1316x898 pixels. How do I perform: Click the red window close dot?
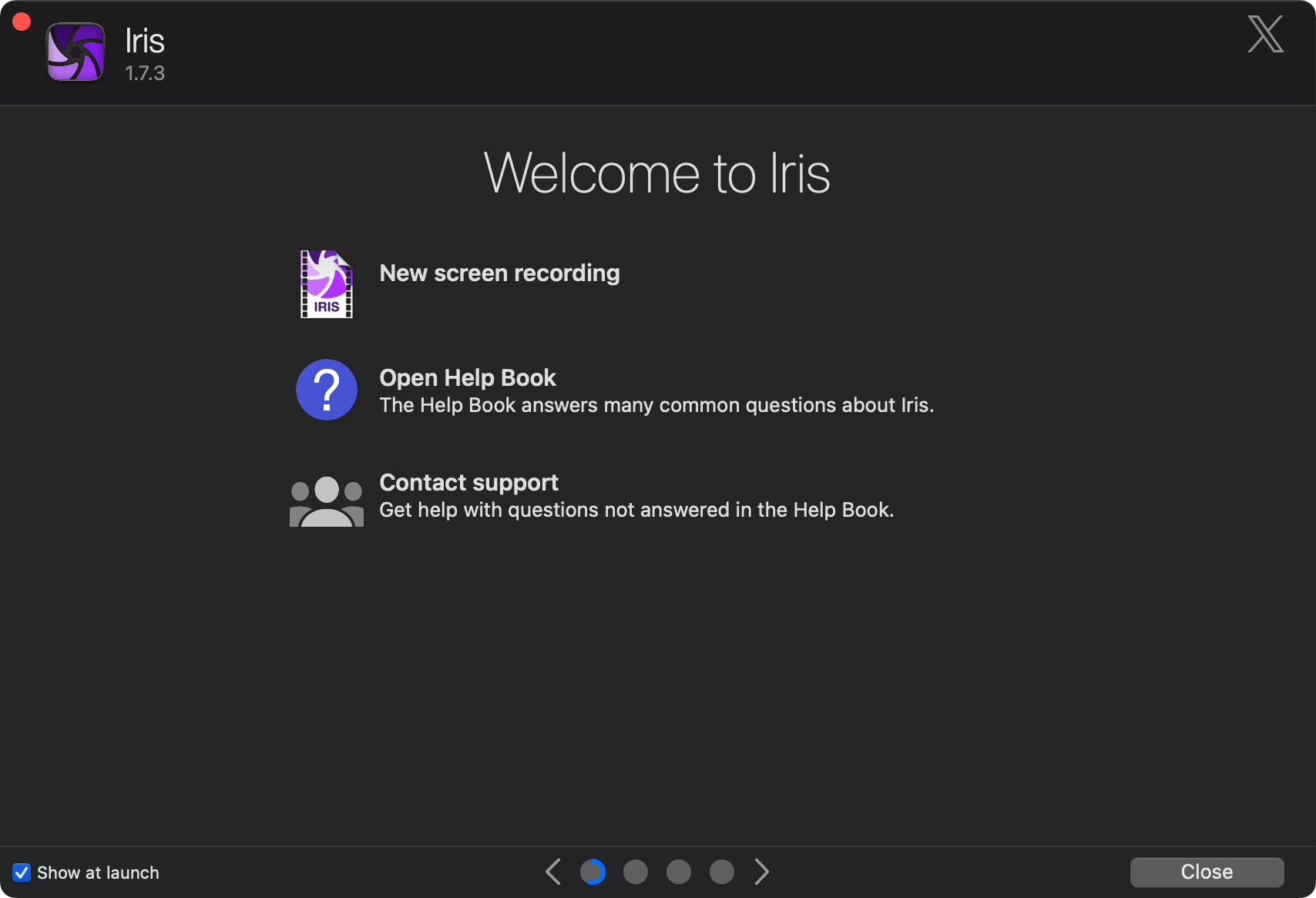[x=22, y=22]
